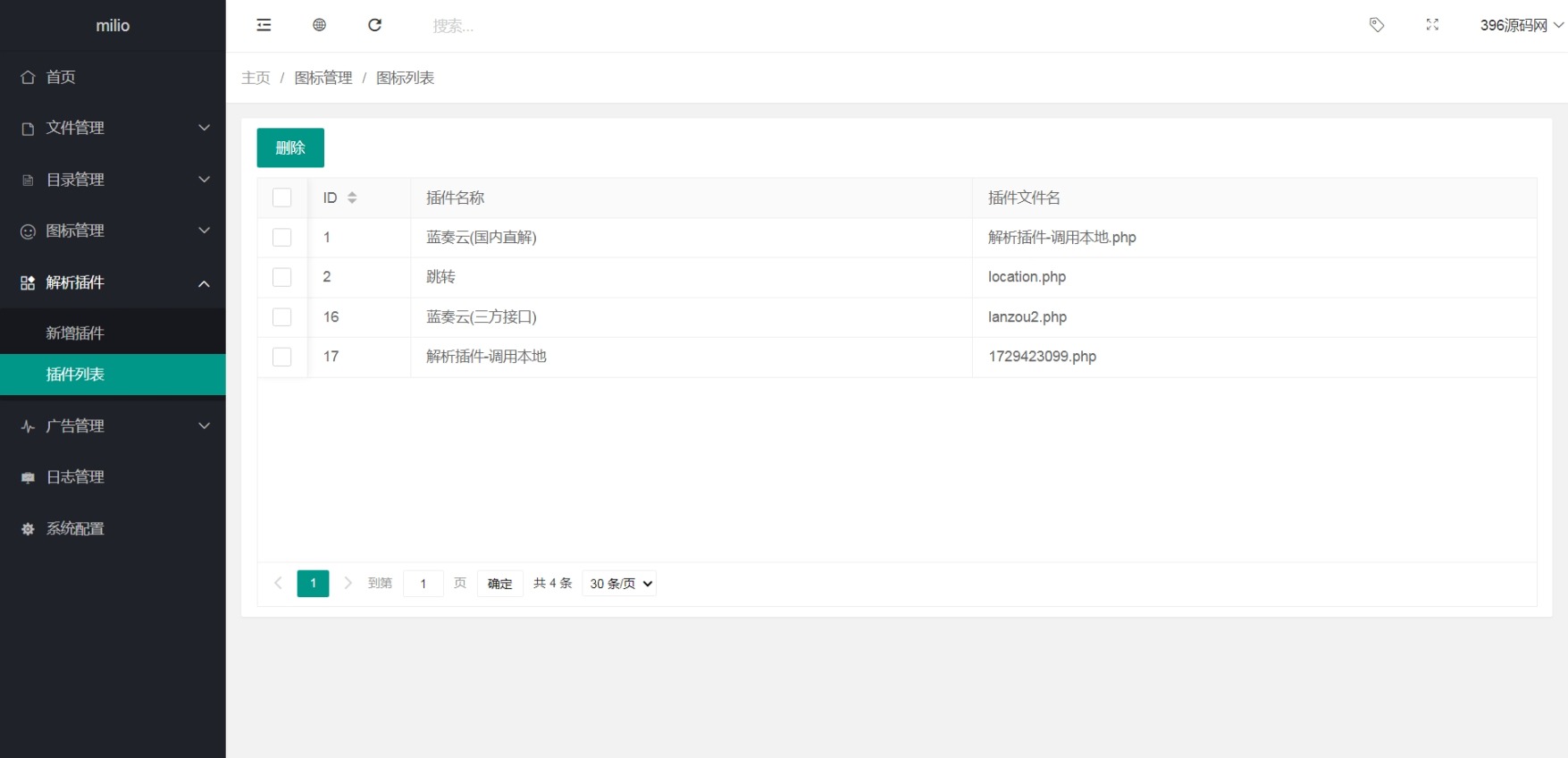This screenshot has width=1568, height=758.
Task: Expand the 图标管理 menu chevron
Action: [204, 231]
